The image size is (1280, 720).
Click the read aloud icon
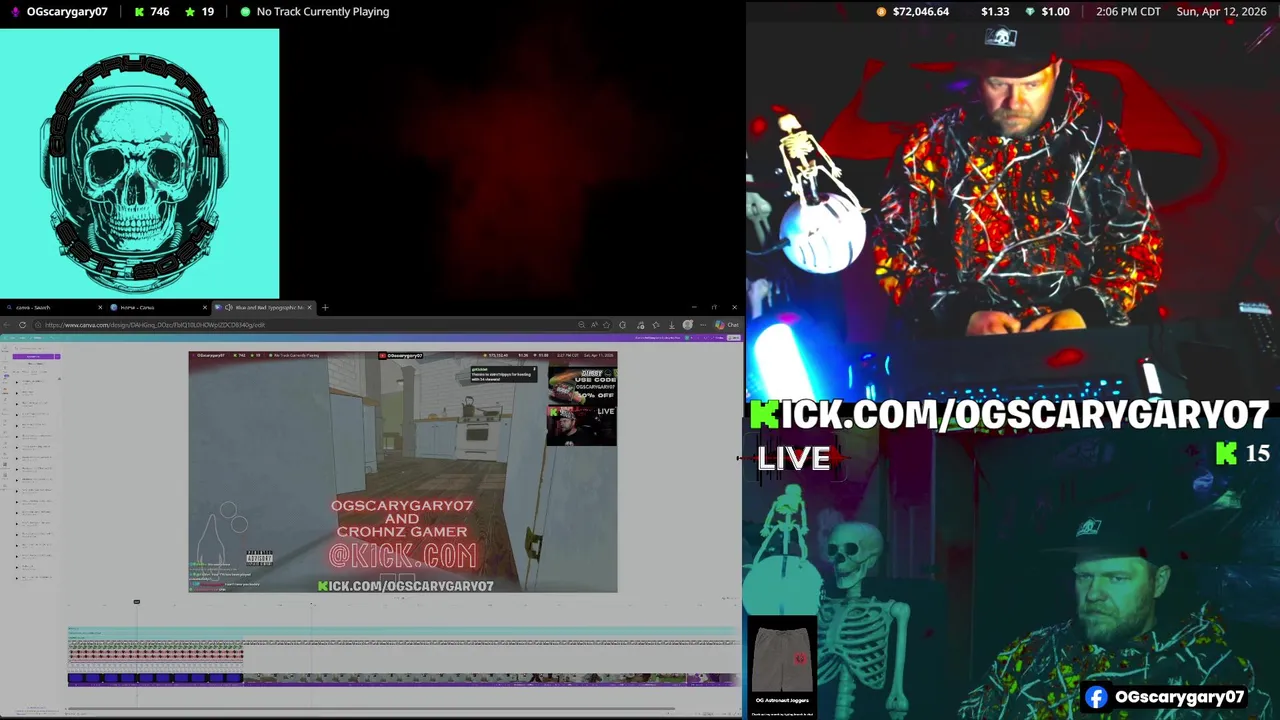(594, 325)
